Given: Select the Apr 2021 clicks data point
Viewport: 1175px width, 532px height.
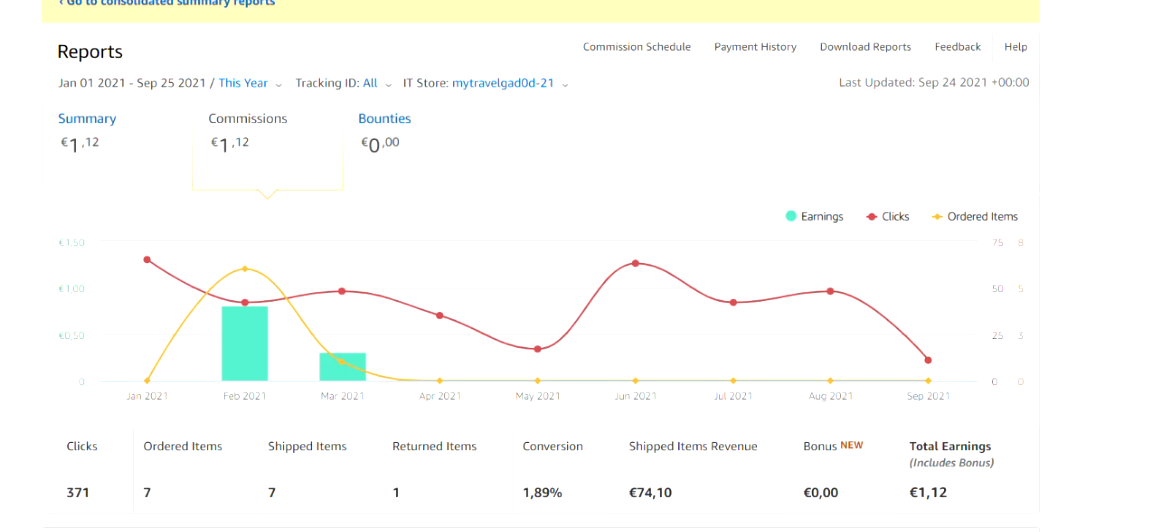Looking at the screenshot, I should (440, 315).
